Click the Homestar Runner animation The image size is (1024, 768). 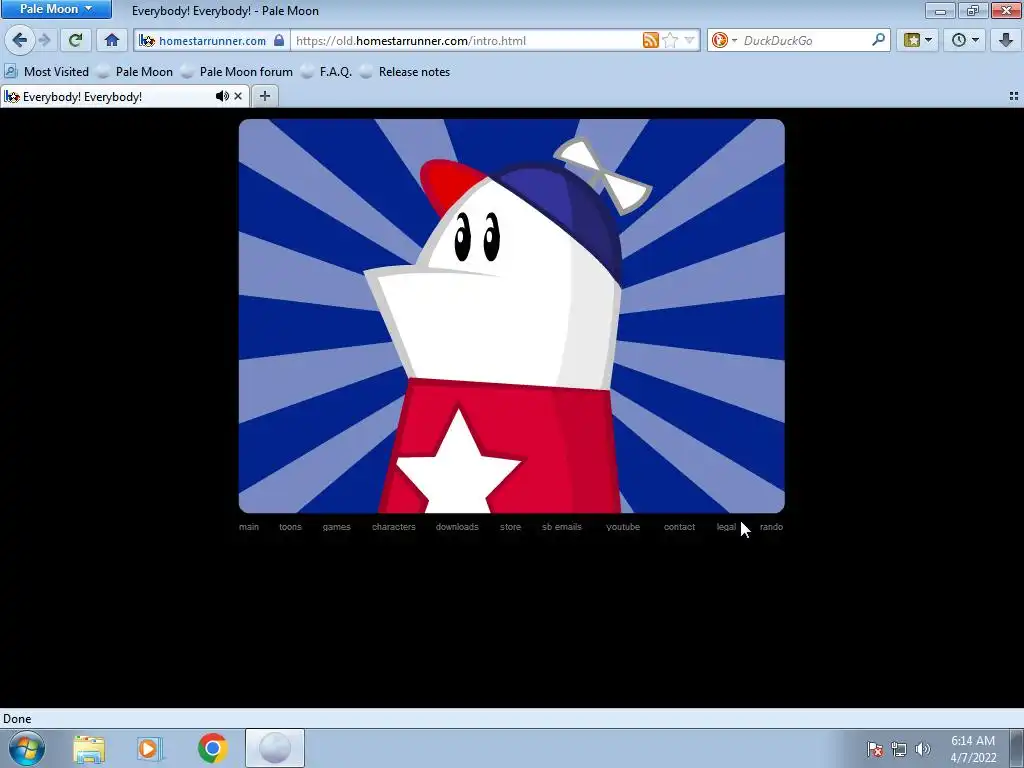pos(511,316)
